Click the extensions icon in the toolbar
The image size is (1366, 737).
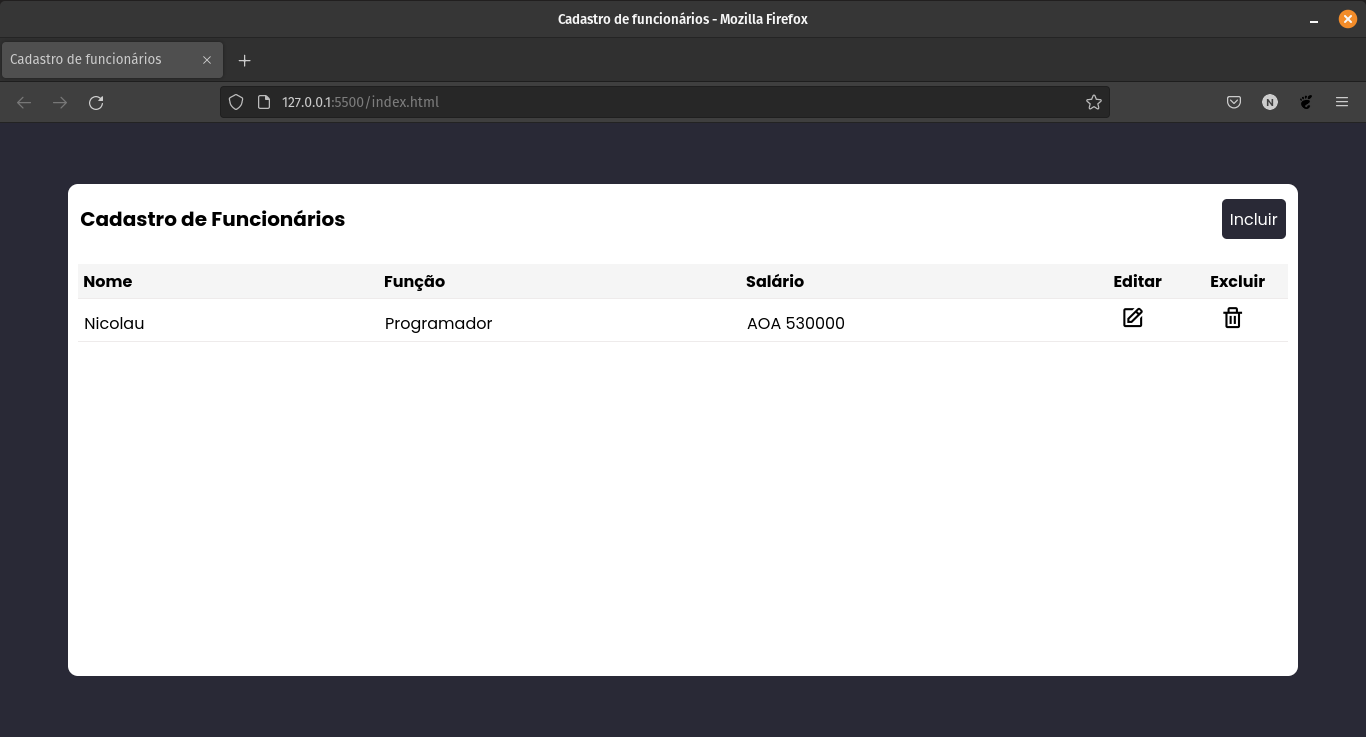[1306, 102]
